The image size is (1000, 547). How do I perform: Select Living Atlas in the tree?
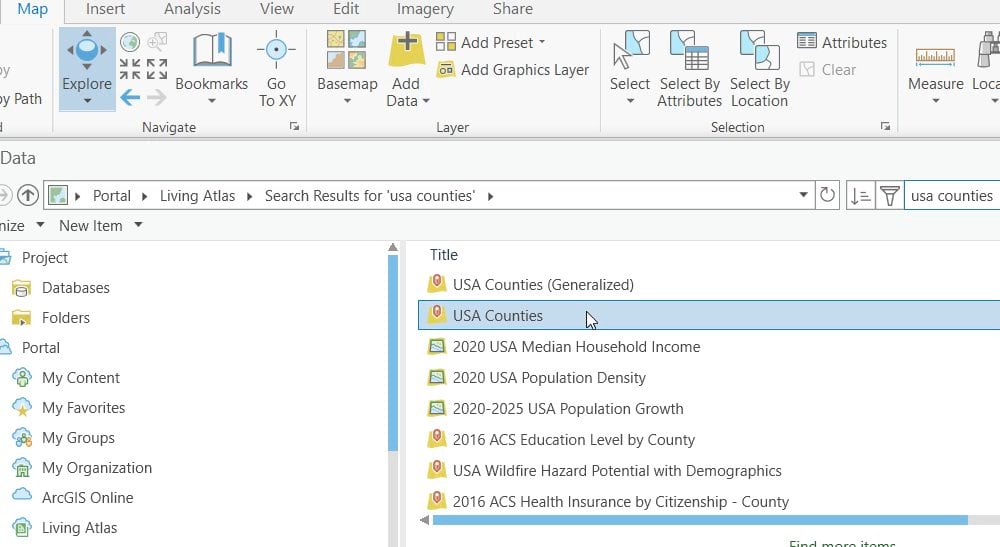[79, 527]
